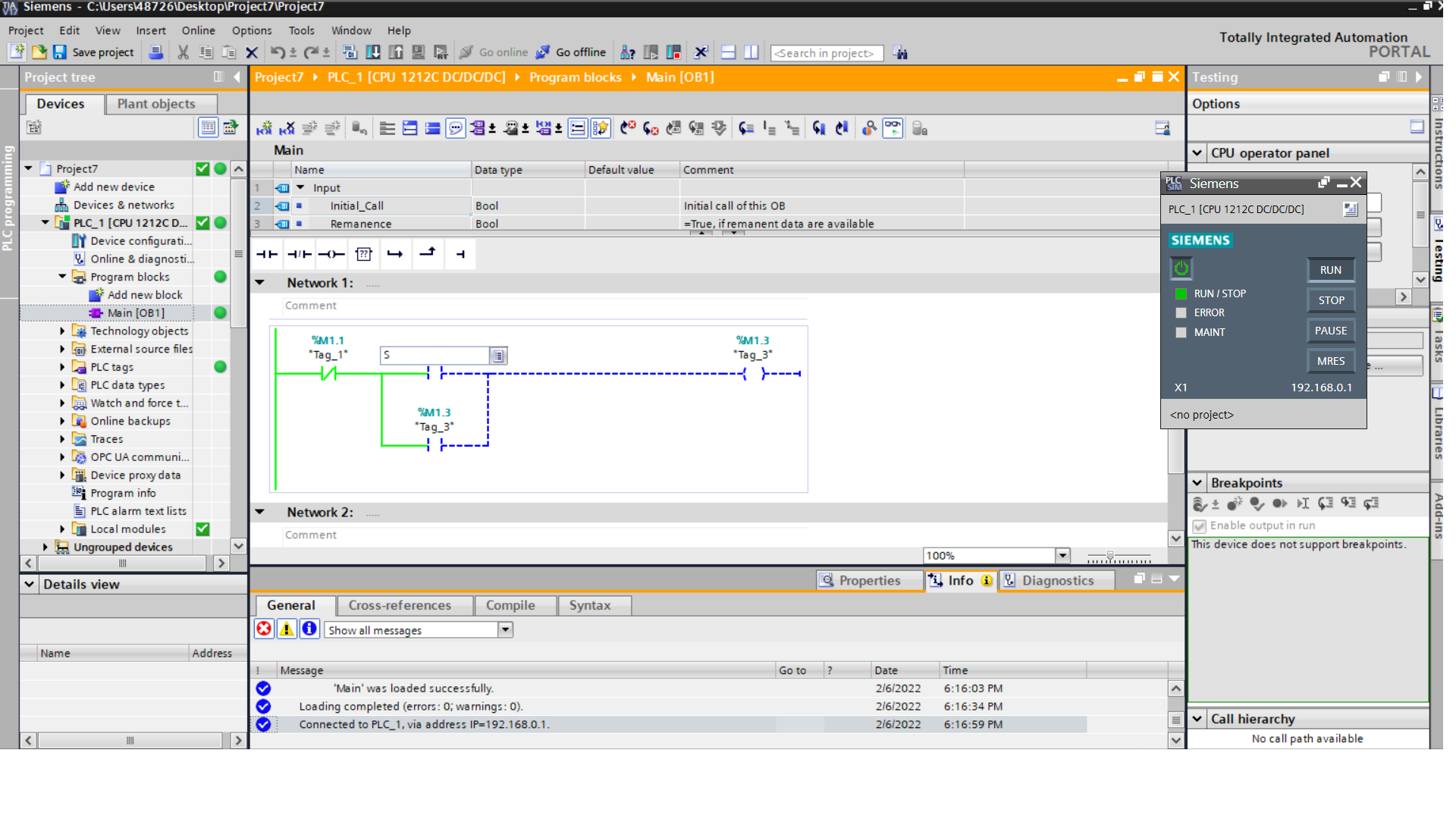
Task: Collapse Network 1 in the editor
Action: pos(260,283)
